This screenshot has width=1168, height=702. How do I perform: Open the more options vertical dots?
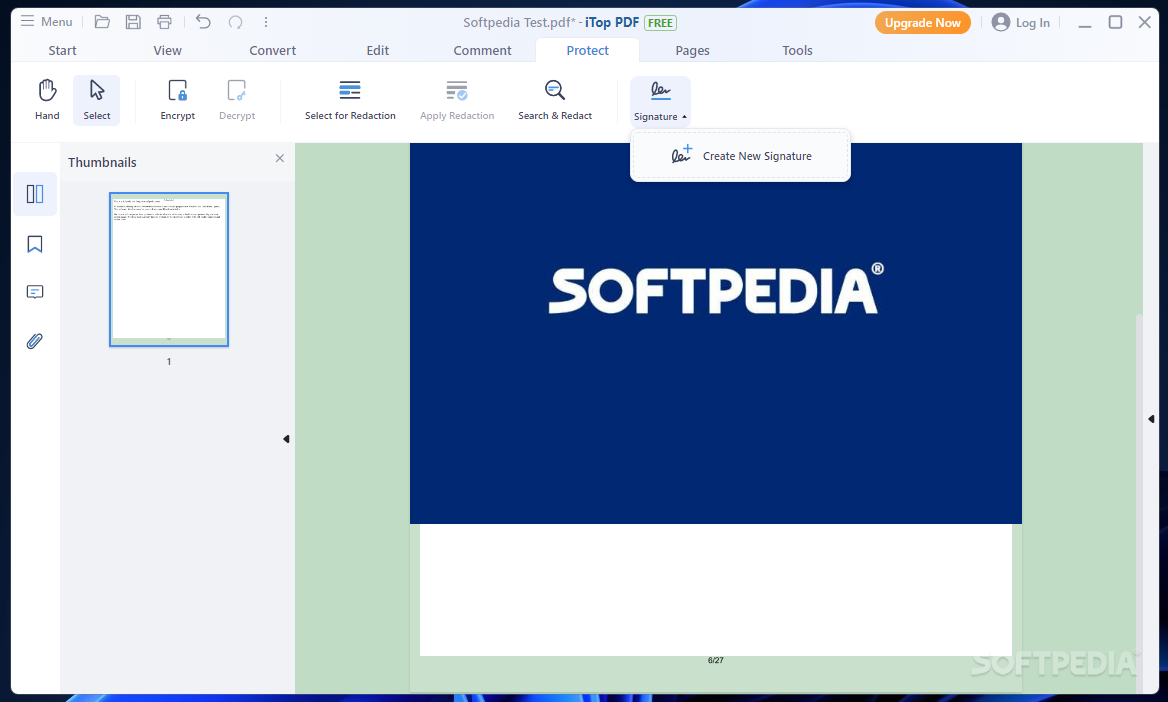tap(266, 22)
